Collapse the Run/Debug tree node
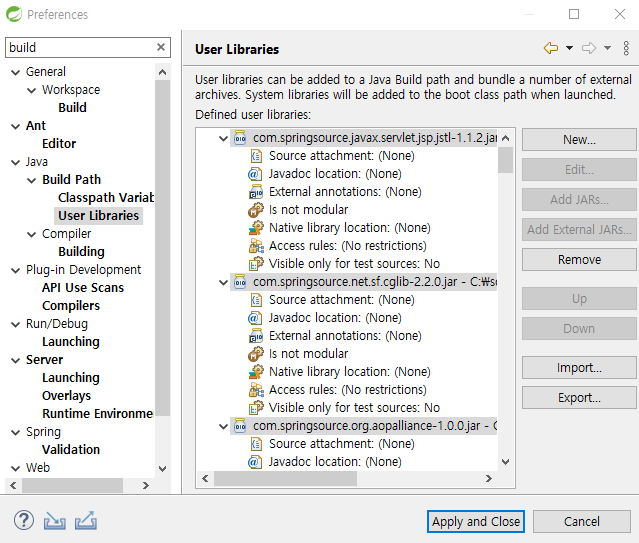 [x=15, y=324]
